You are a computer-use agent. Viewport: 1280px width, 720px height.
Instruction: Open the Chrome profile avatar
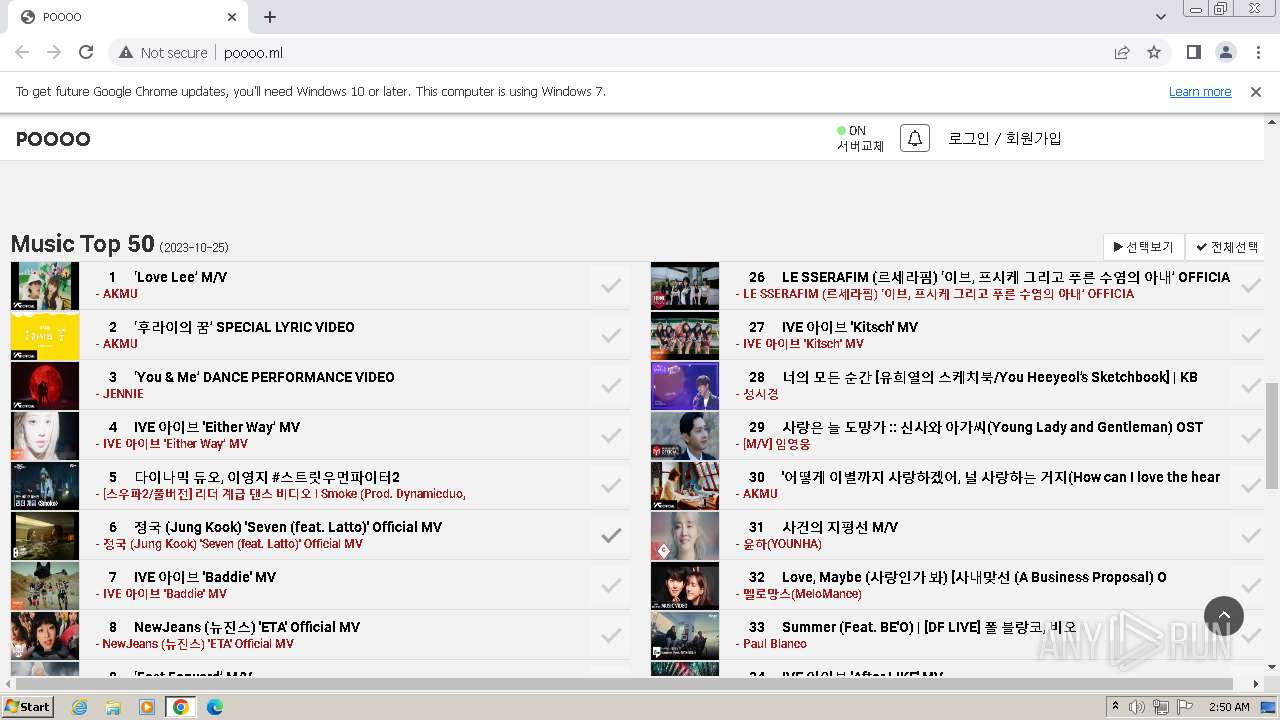tap(1225, 52)
